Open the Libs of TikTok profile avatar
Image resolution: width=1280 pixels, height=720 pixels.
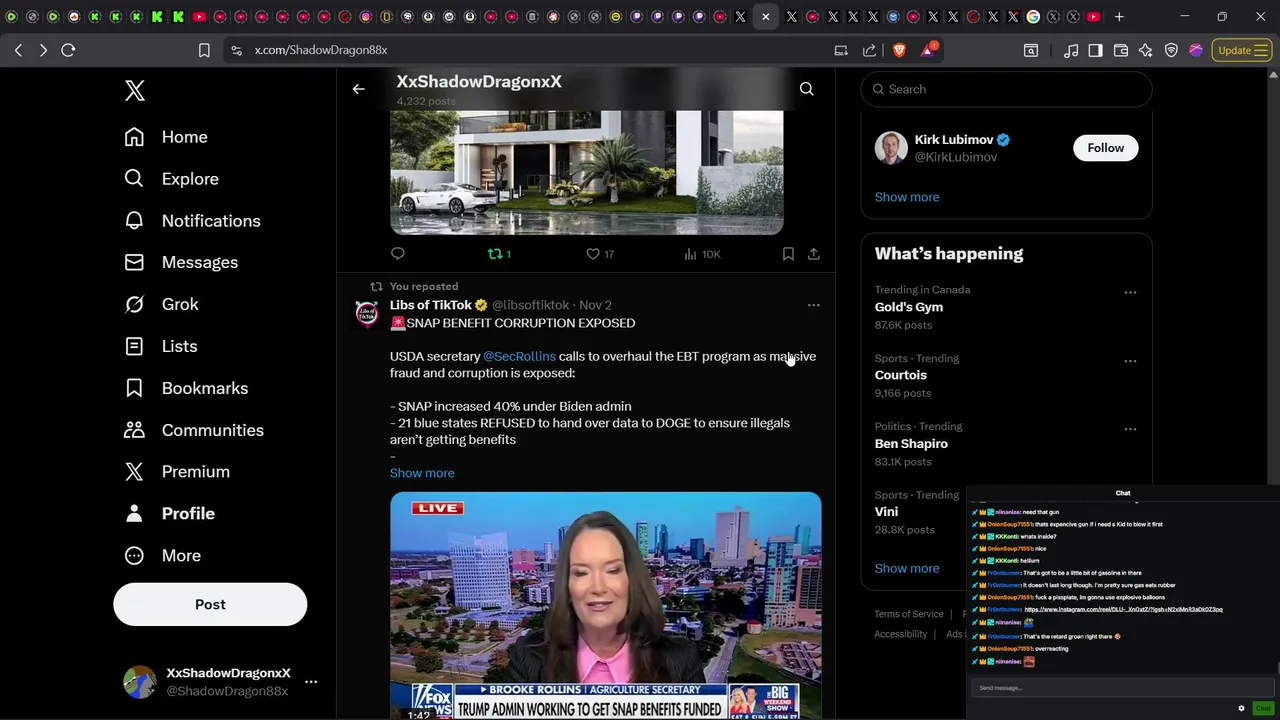(367, 314)
